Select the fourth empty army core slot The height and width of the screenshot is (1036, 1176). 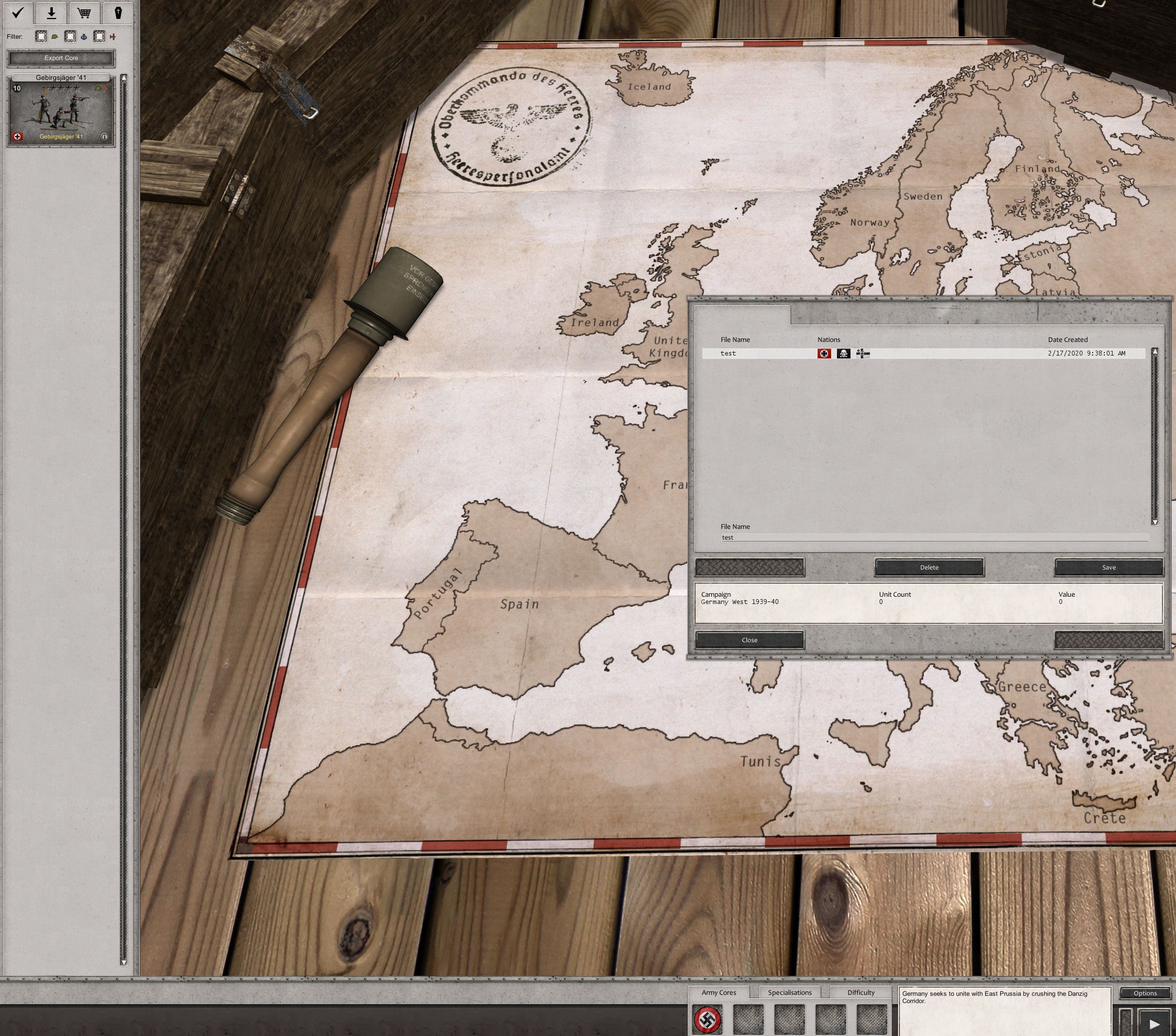tap(831, 1020)
